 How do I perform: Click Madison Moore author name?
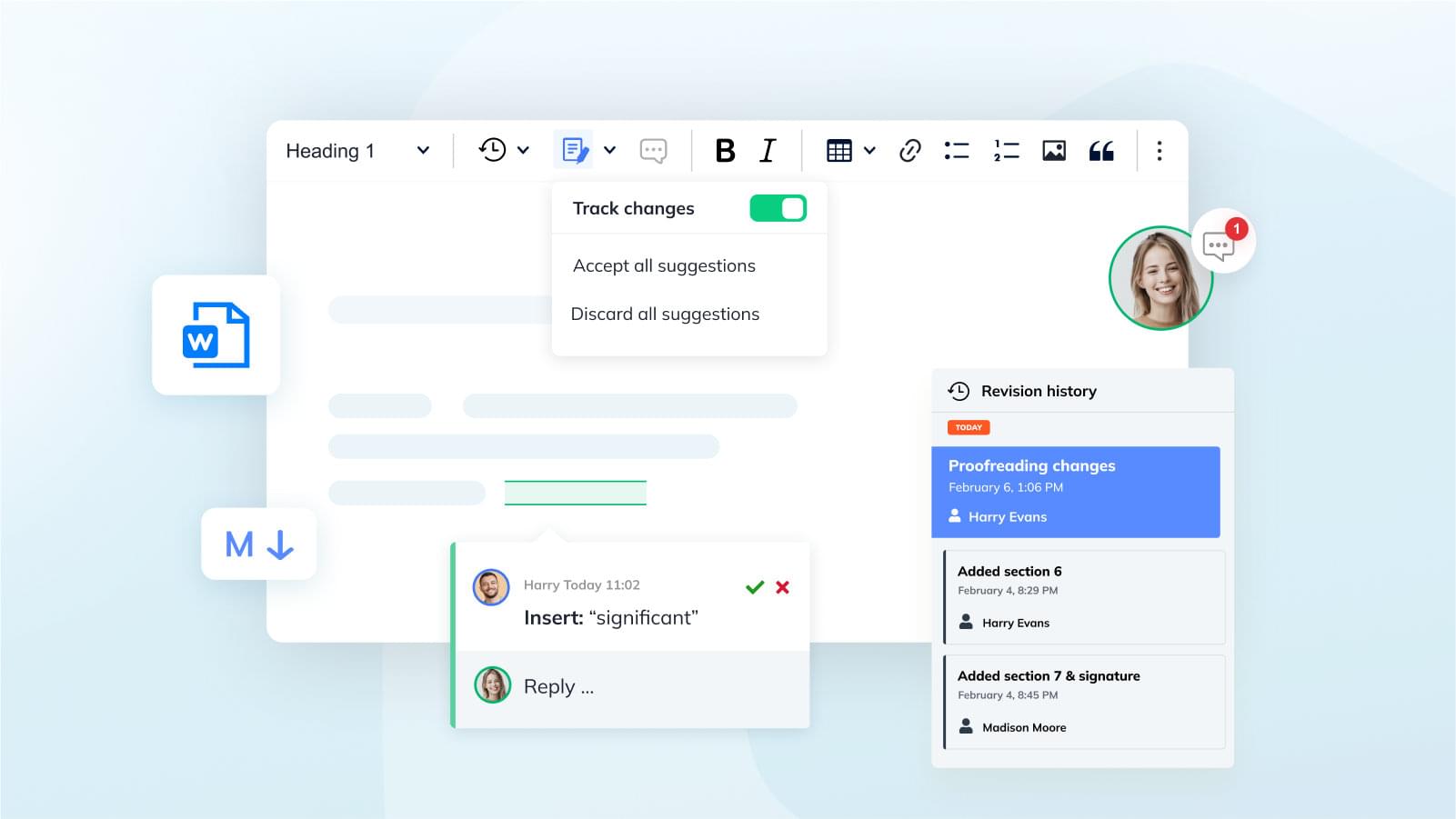point(1024,727)
